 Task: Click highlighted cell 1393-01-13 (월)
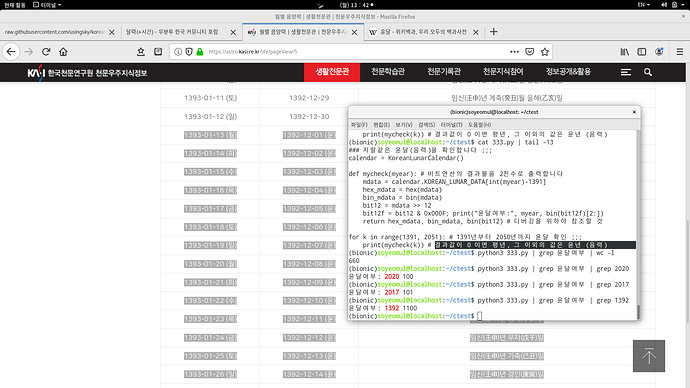click(x=210, y=135)
